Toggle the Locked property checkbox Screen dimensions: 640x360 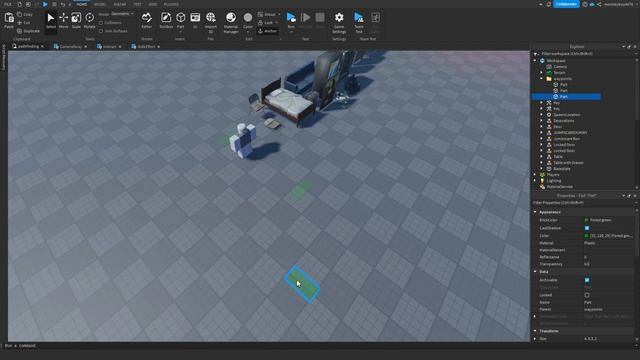click(587, 295)
